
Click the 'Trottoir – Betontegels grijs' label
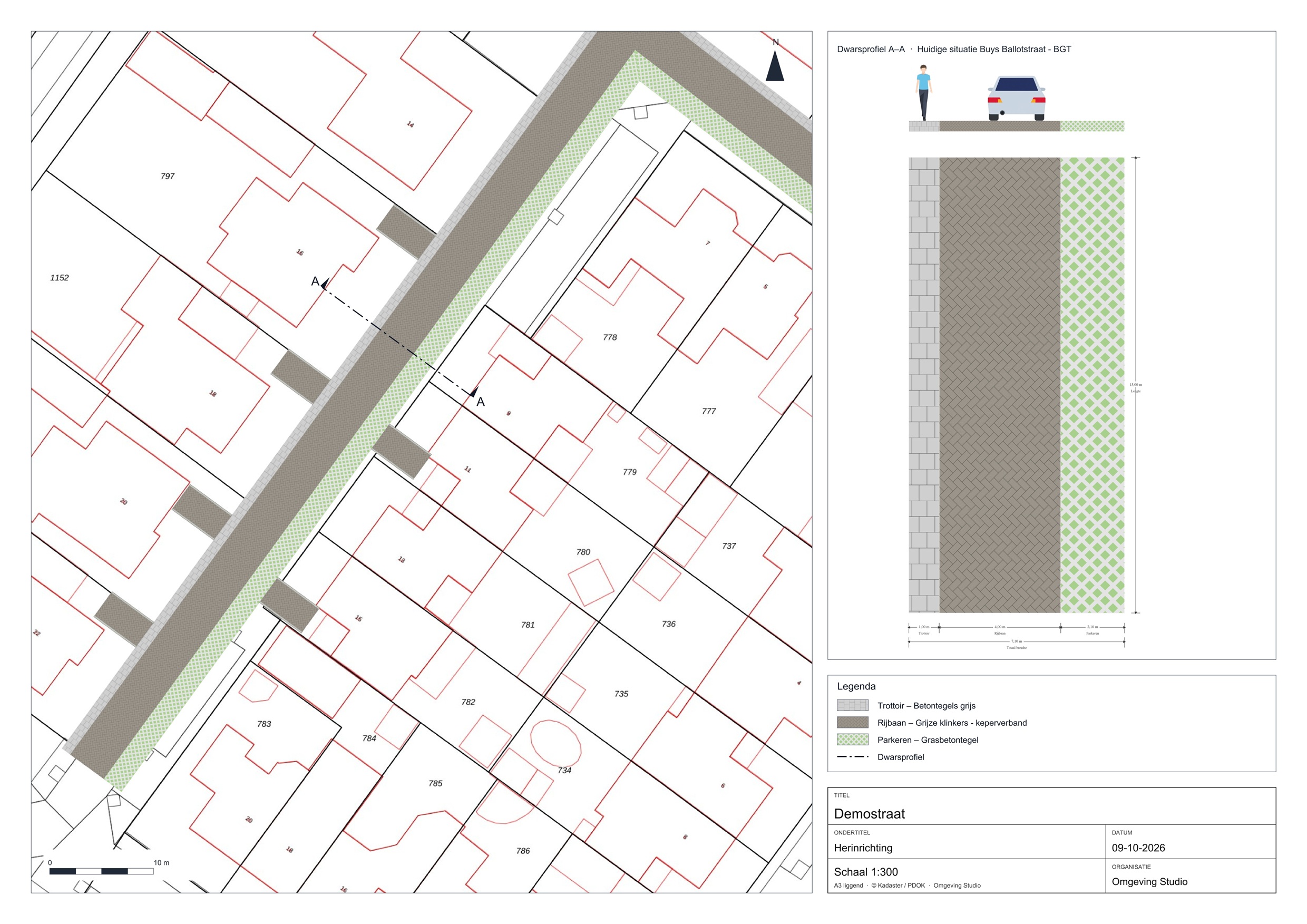(x=926, y=706)
